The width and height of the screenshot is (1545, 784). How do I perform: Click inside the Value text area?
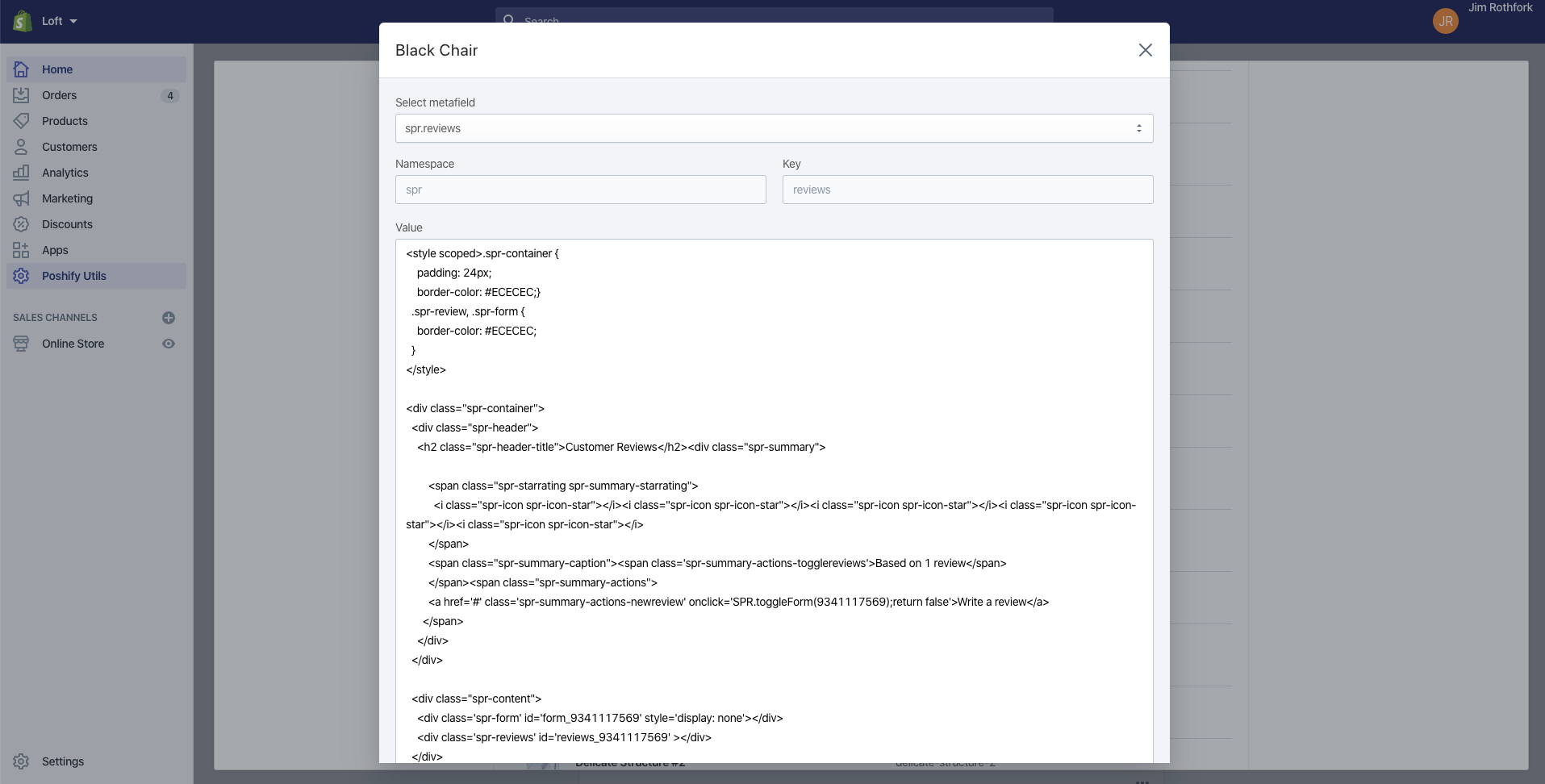(x=774, y=500)
